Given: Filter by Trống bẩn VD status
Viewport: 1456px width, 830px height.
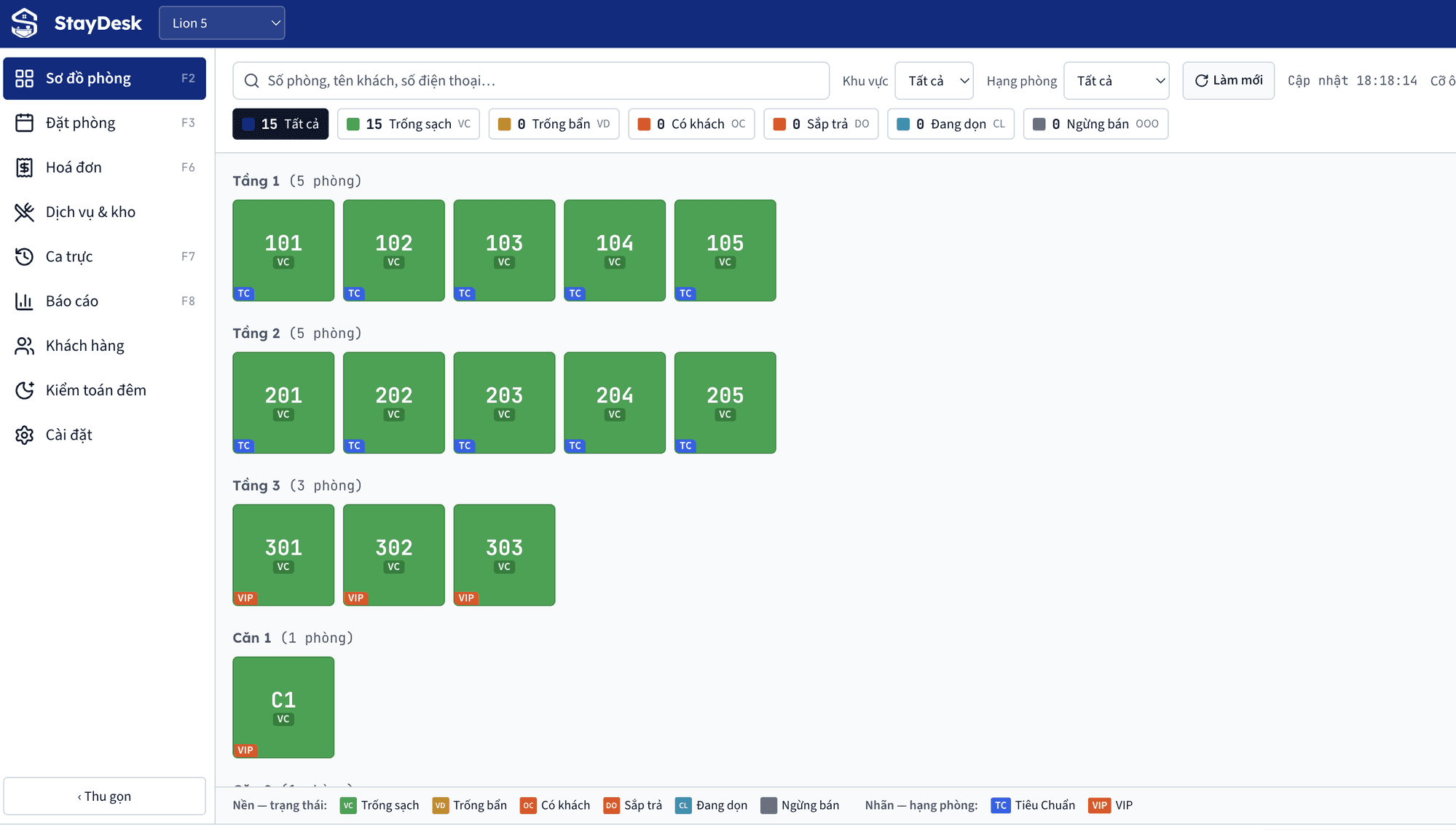Looking at the screenshot, I should pos(554,124).
